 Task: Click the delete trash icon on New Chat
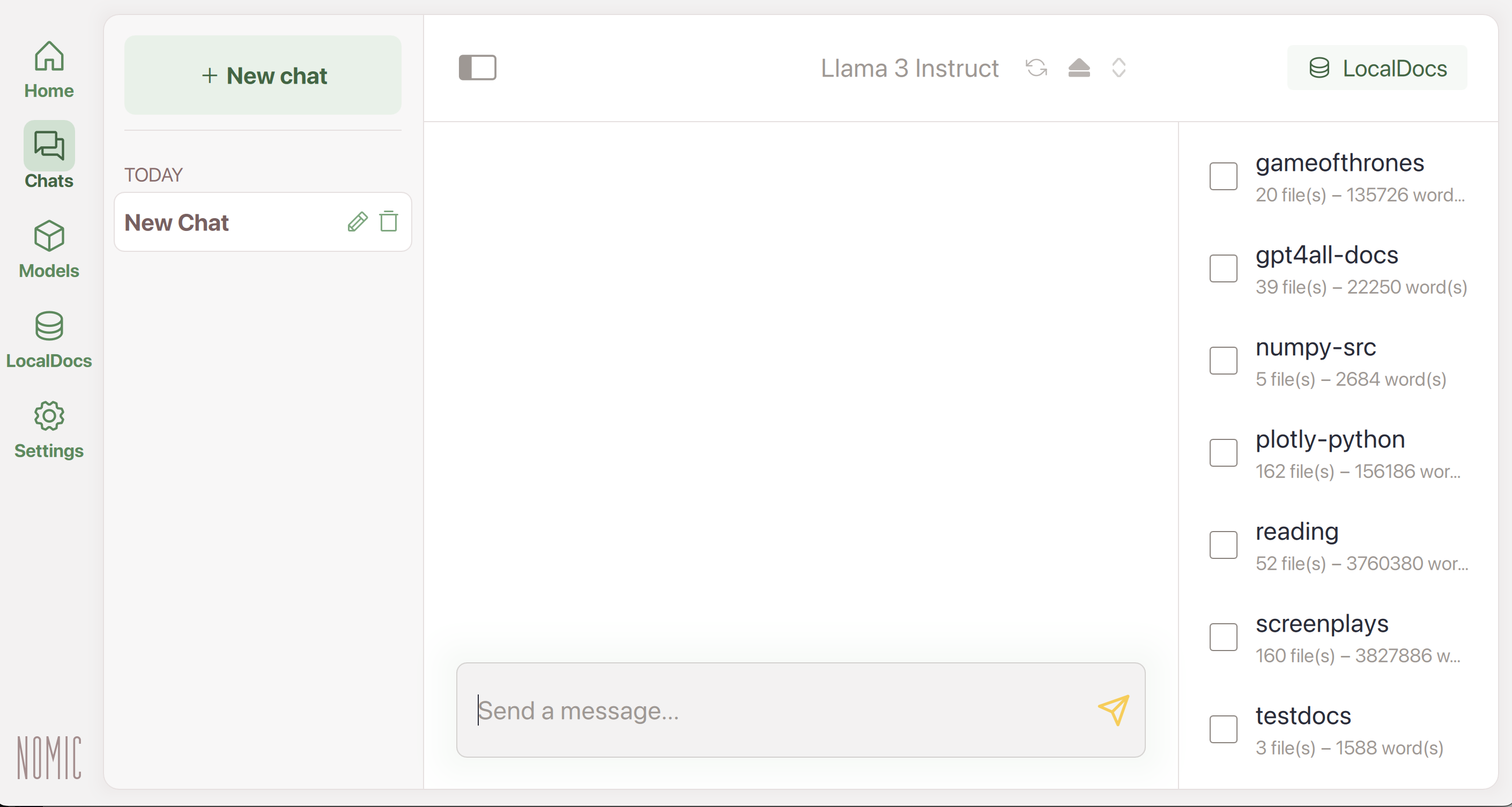389,221
